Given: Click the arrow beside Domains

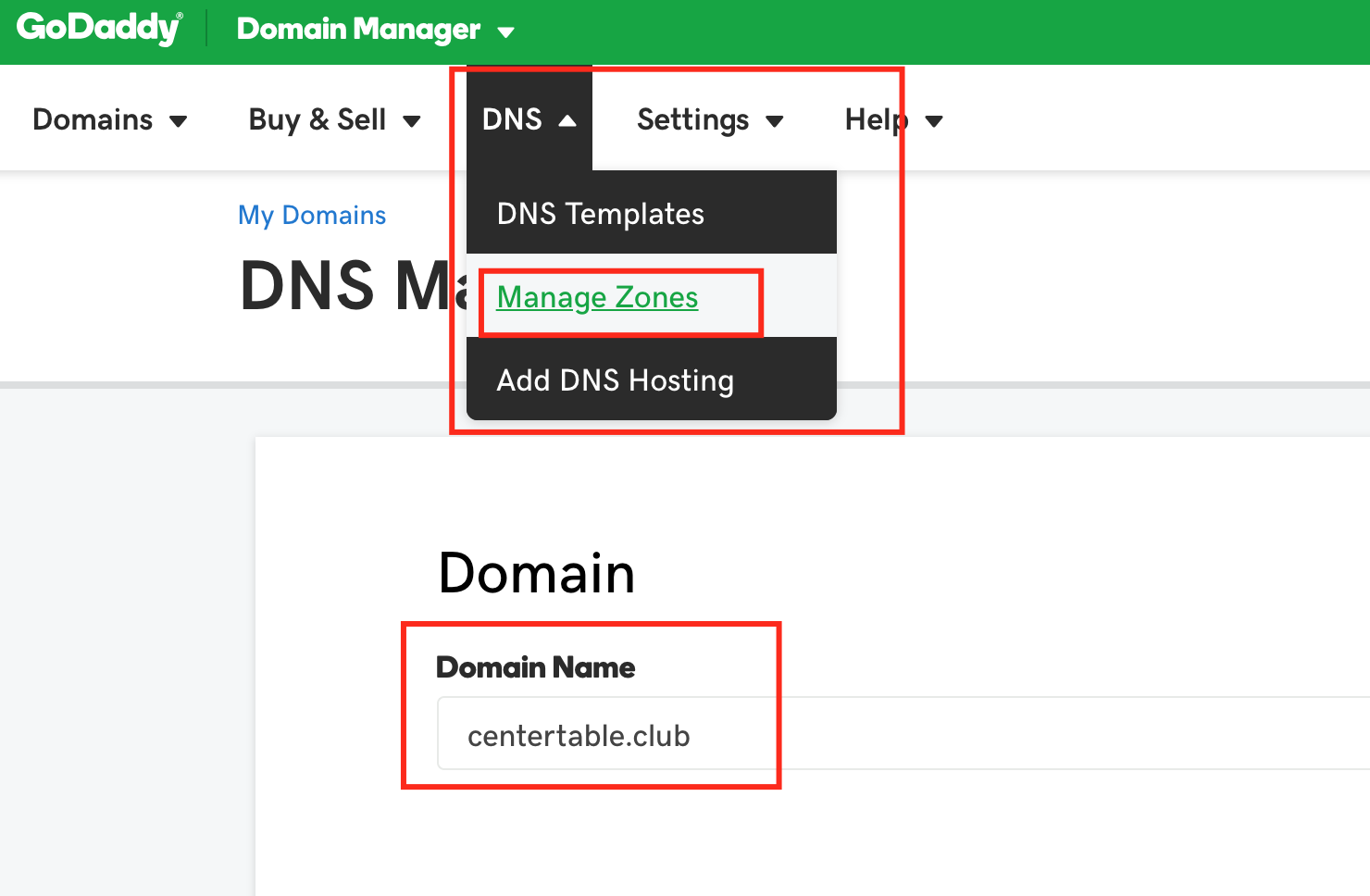Looking at the screenshot, I should click(x=179, y=121).
